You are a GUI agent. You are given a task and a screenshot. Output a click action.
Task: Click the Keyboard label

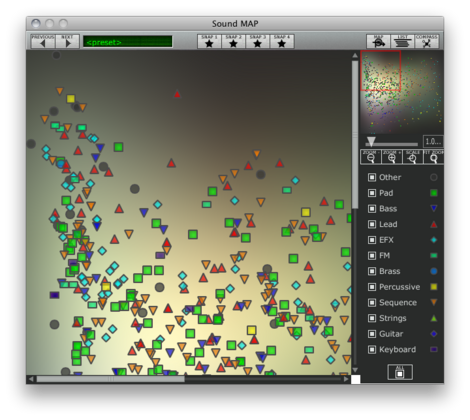pos(398,349)
